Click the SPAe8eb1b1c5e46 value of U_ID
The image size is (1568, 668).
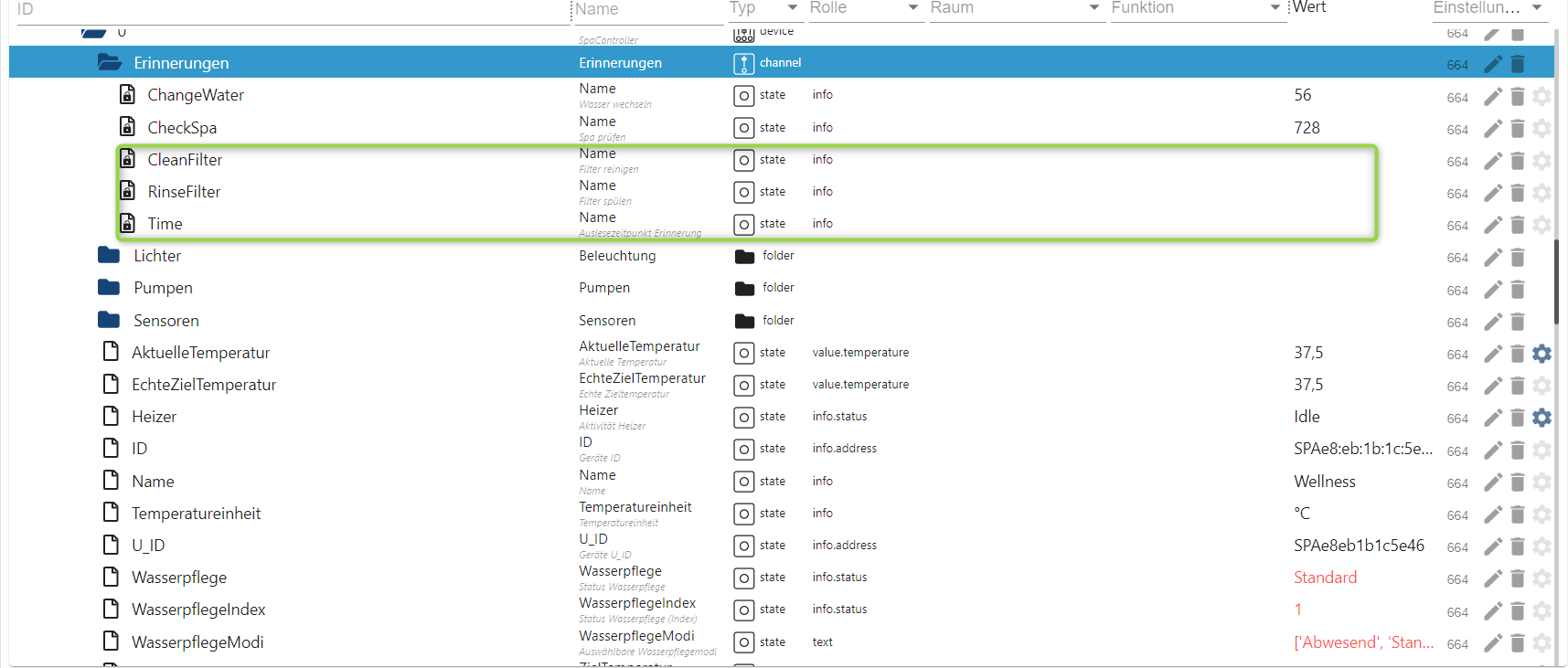tap(1360, 546)
